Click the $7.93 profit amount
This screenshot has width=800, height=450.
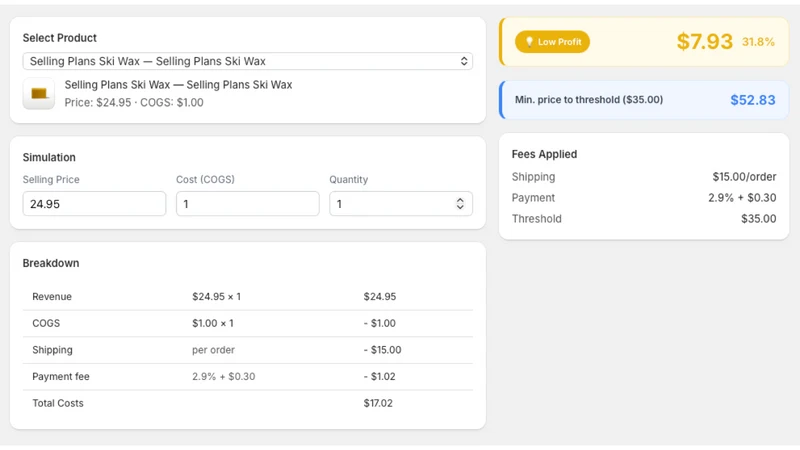(705, 41)
